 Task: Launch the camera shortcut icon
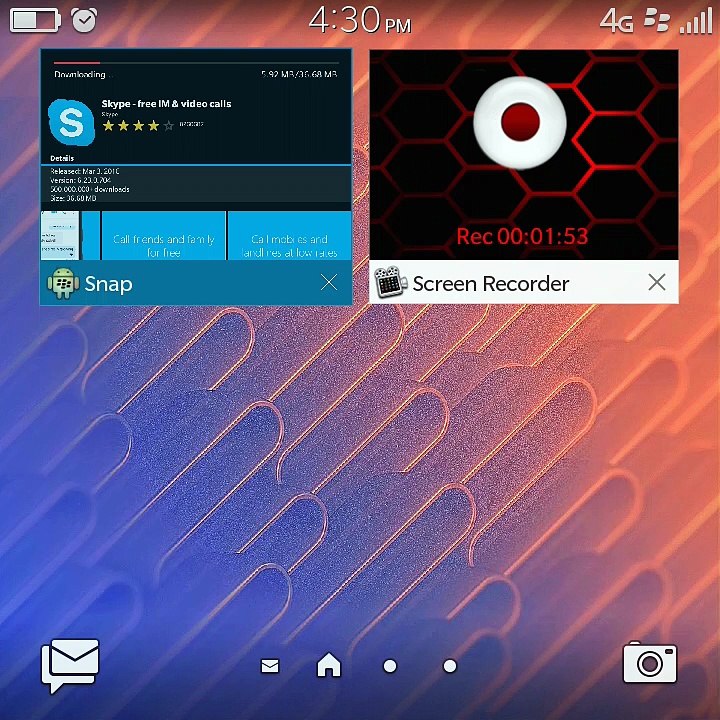[649, 663]
